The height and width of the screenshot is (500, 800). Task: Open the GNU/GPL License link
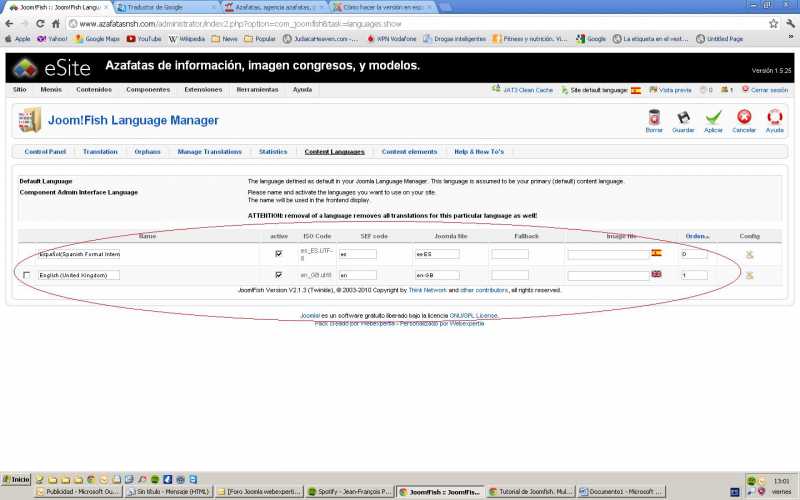(473, 316)
